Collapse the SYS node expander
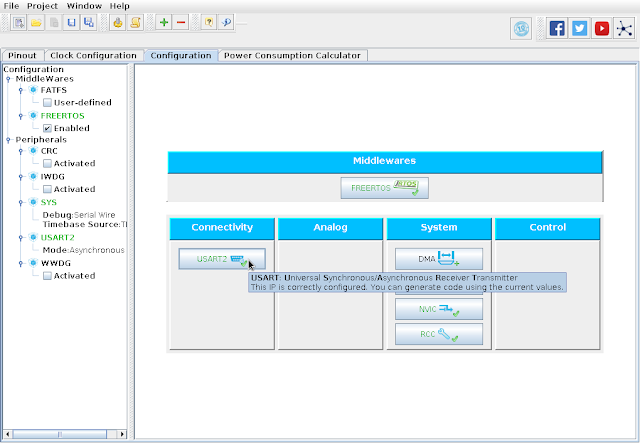The image size is (640, 443). (21, 203)
